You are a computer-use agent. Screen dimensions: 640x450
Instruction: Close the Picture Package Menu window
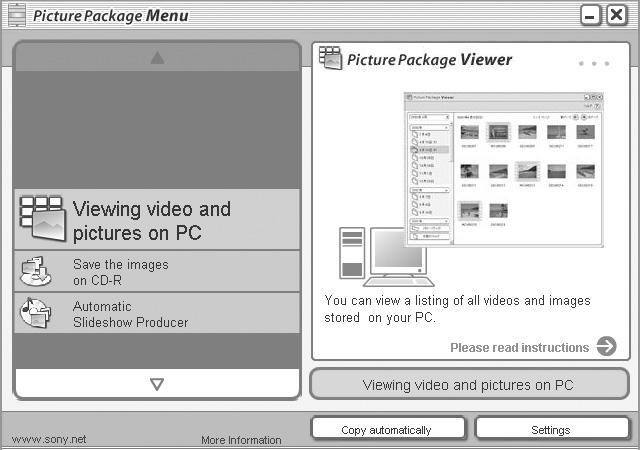point(617,16)
